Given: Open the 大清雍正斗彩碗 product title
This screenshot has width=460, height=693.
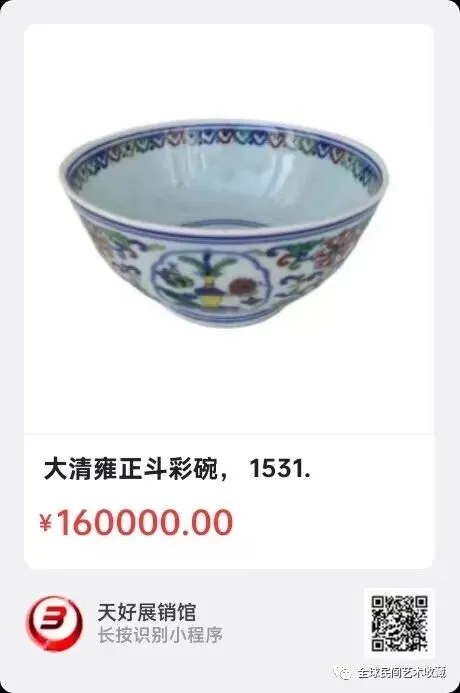Looking at the screenshot, I should pos(131,469).
